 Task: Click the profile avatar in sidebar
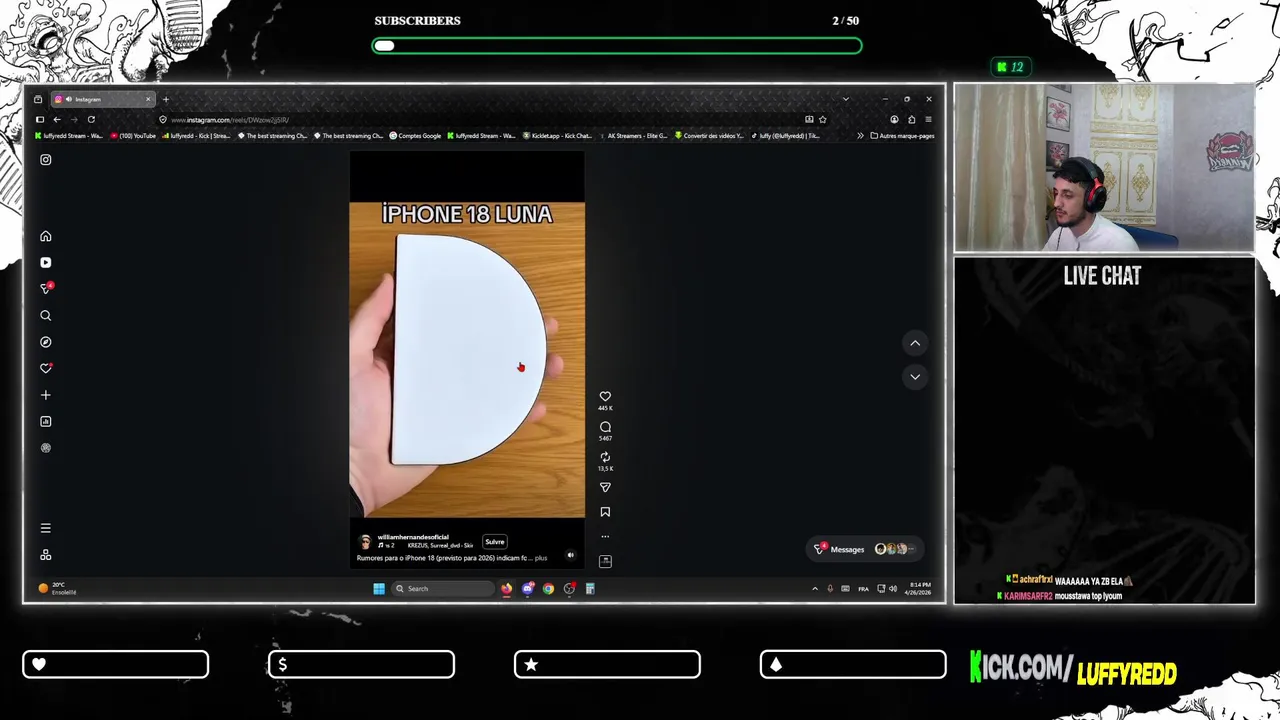(x=45, y=448)
